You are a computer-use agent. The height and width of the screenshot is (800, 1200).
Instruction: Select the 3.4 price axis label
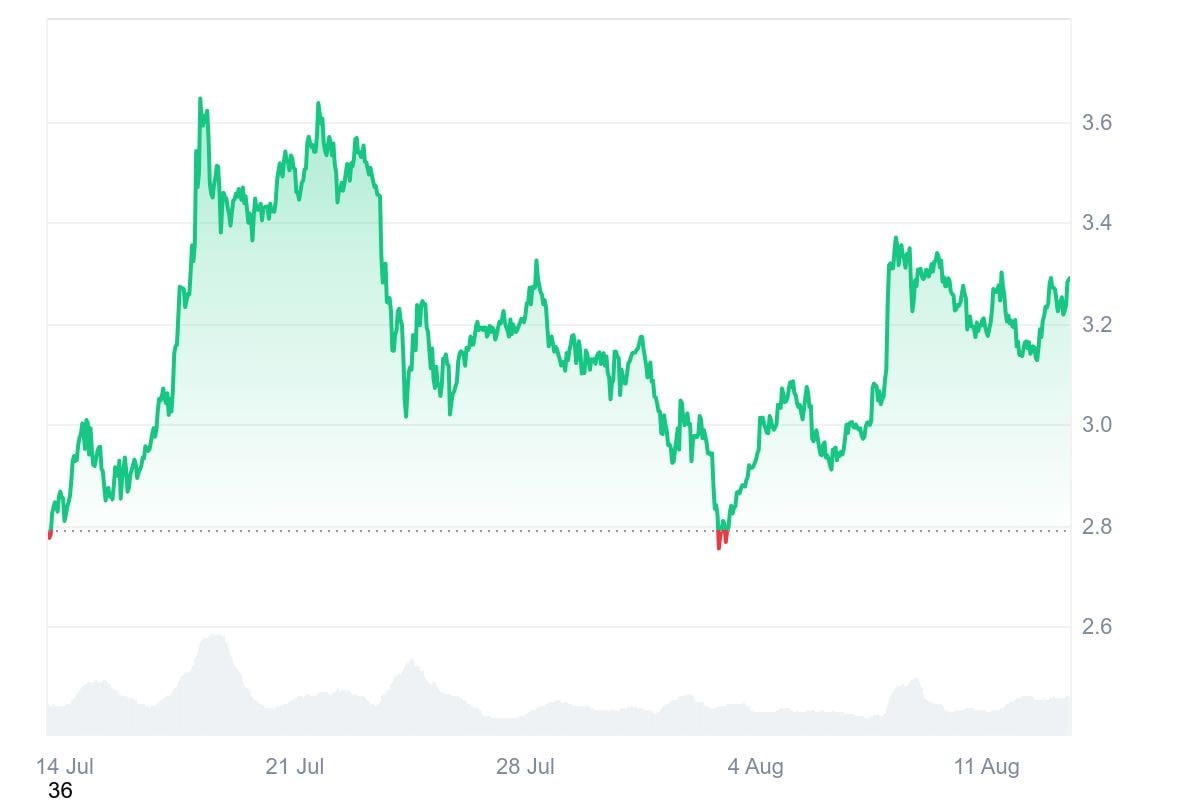[x=1097, y=223]
